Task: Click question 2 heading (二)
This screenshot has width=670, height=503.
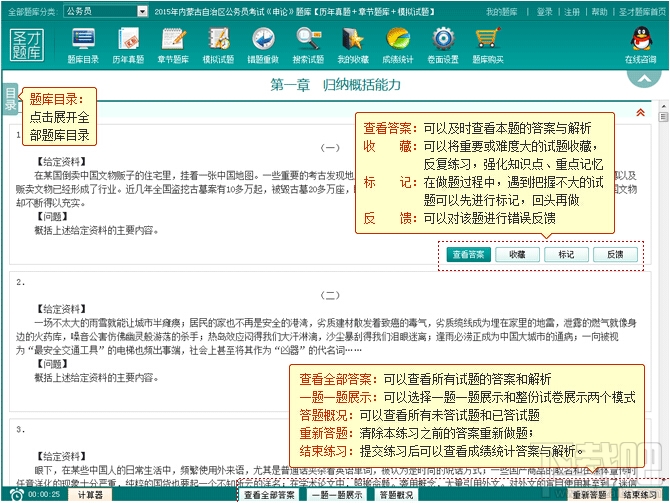Action: point(330,295)
